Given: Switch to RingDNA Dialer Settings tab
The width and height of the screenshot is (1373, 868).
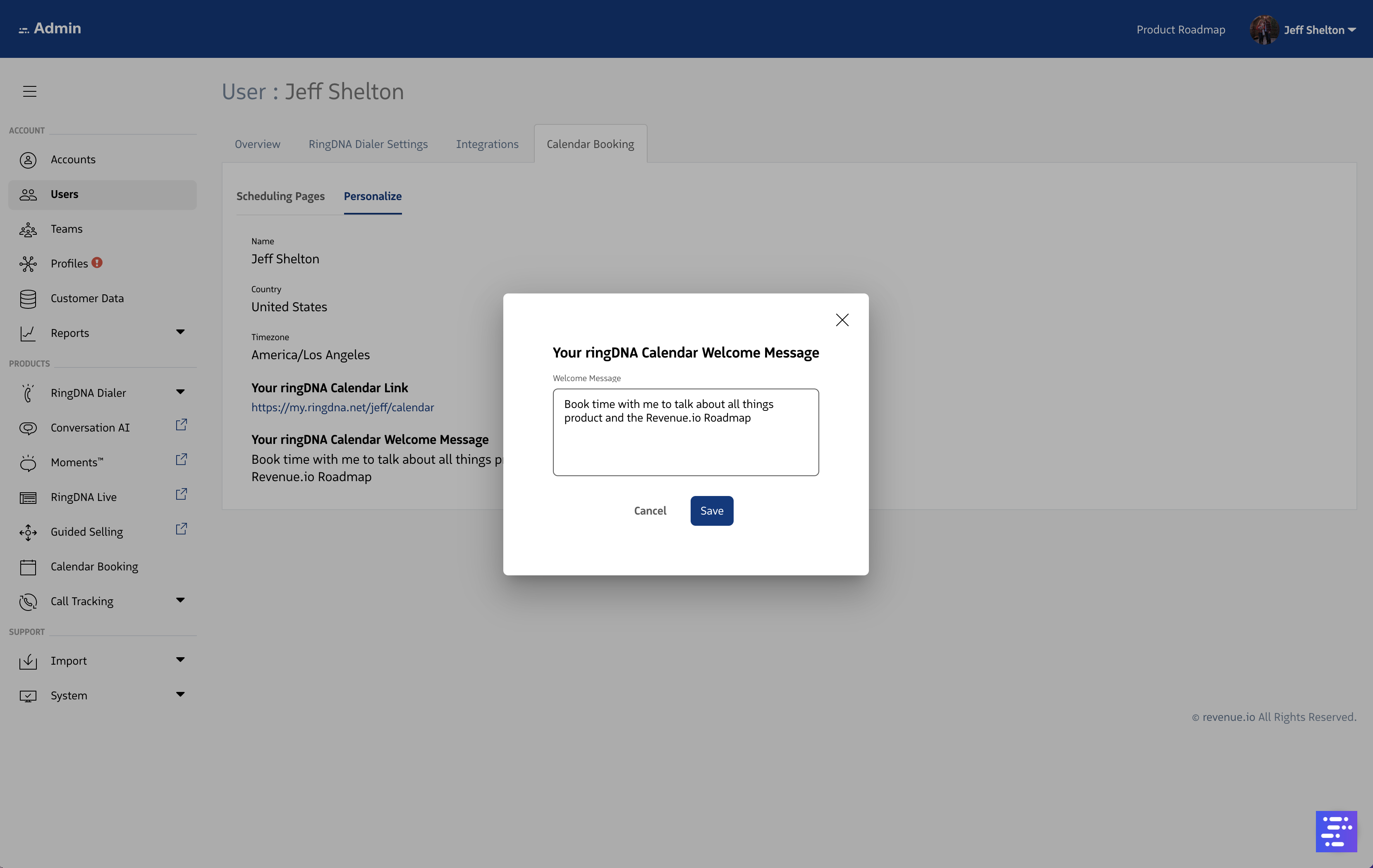Looking at the screenshot, I should pos(368,144).
